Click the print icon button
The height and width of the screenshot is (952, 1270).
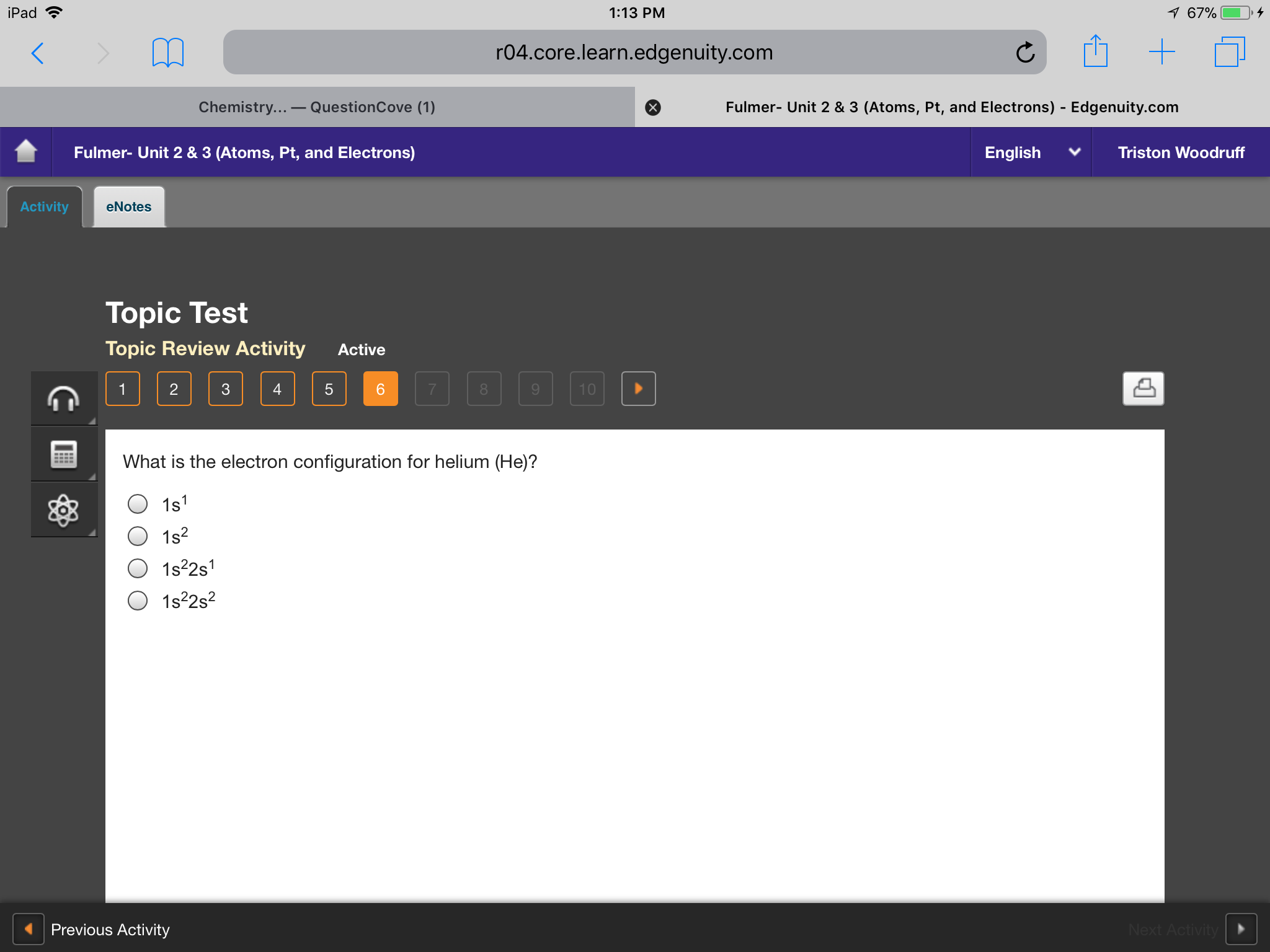tap(1143, 389)
